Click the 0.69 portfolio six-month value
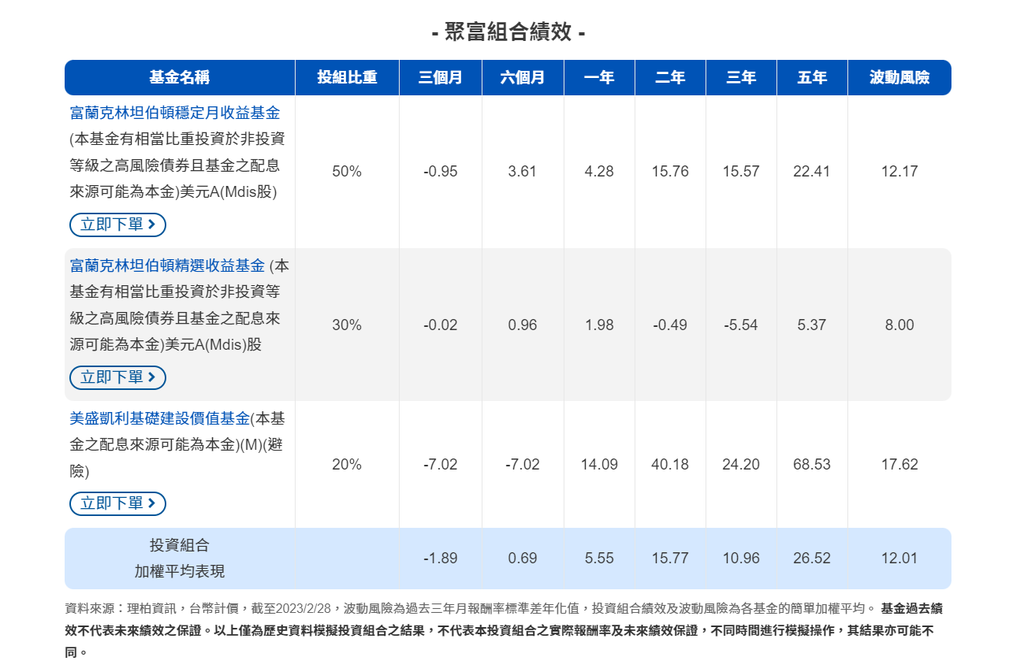 pos(522,558)
